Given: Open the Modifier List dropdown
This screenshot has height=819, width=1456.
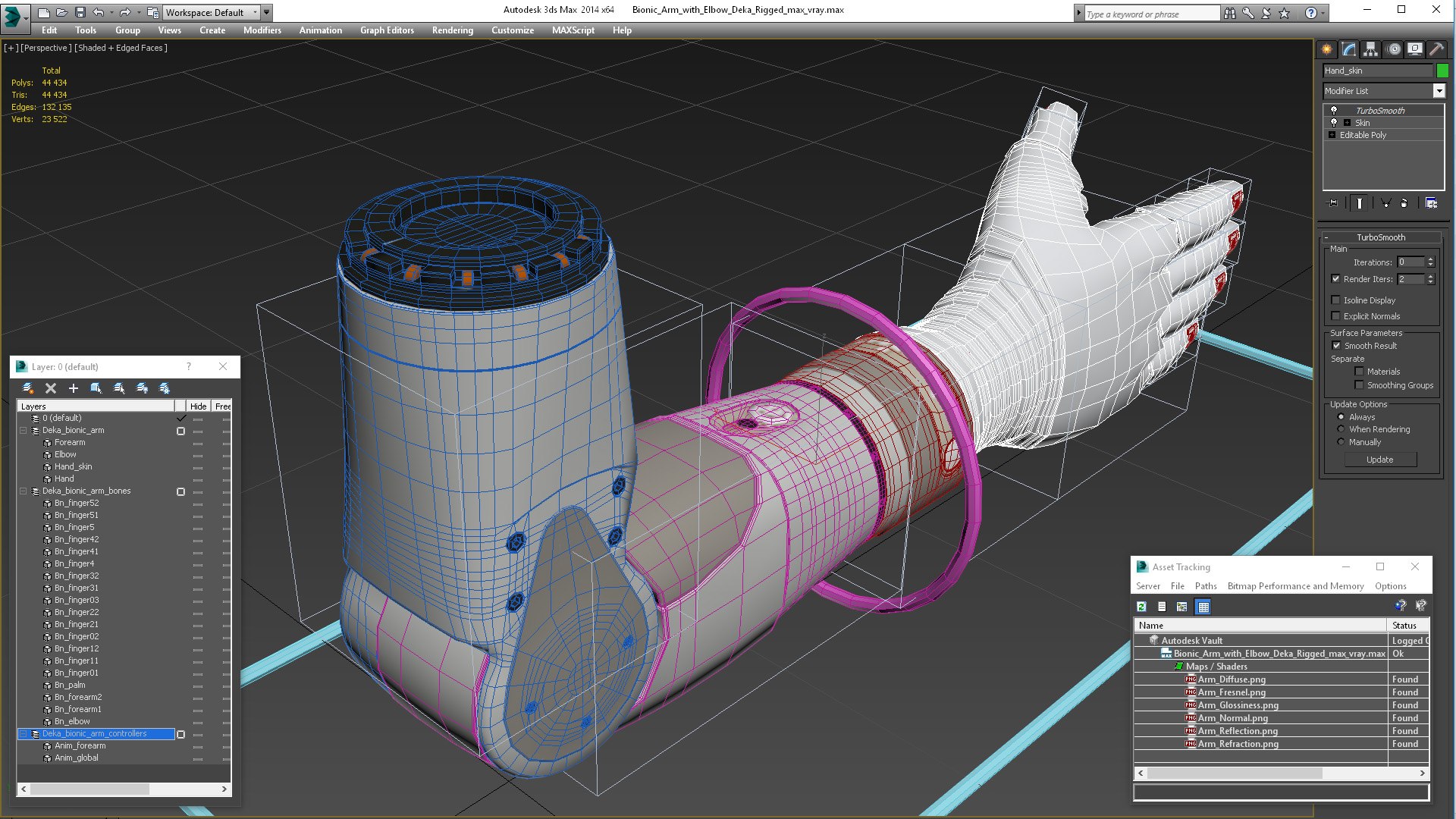Looking at the screenshot, I should [1439, 91].
